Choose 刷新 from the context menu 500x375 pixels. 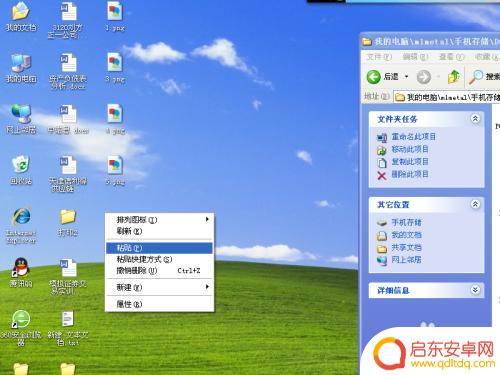point(159,231)
